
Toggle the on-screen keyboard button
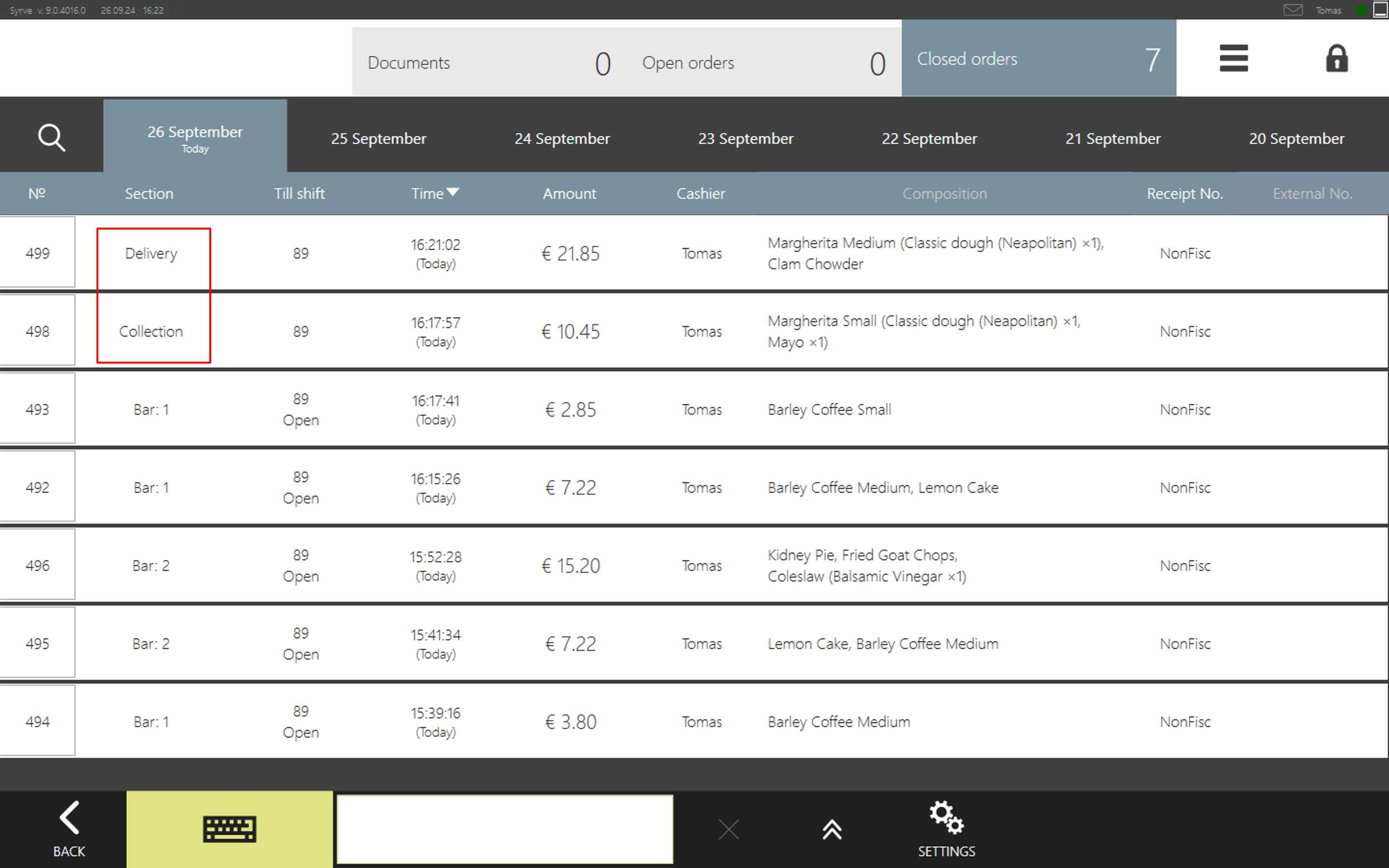pos(229,829)
